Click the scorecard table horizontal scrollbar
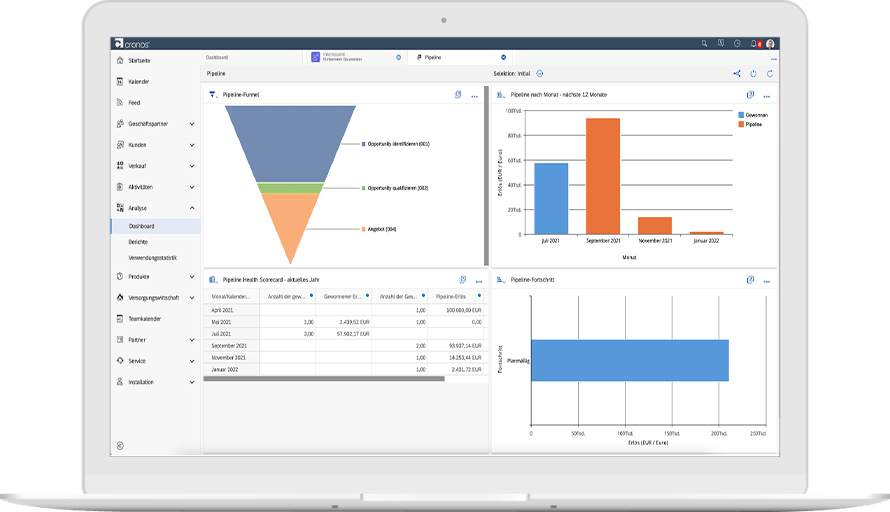Viewport: 890px width, 512px height. tap(323, 378)
